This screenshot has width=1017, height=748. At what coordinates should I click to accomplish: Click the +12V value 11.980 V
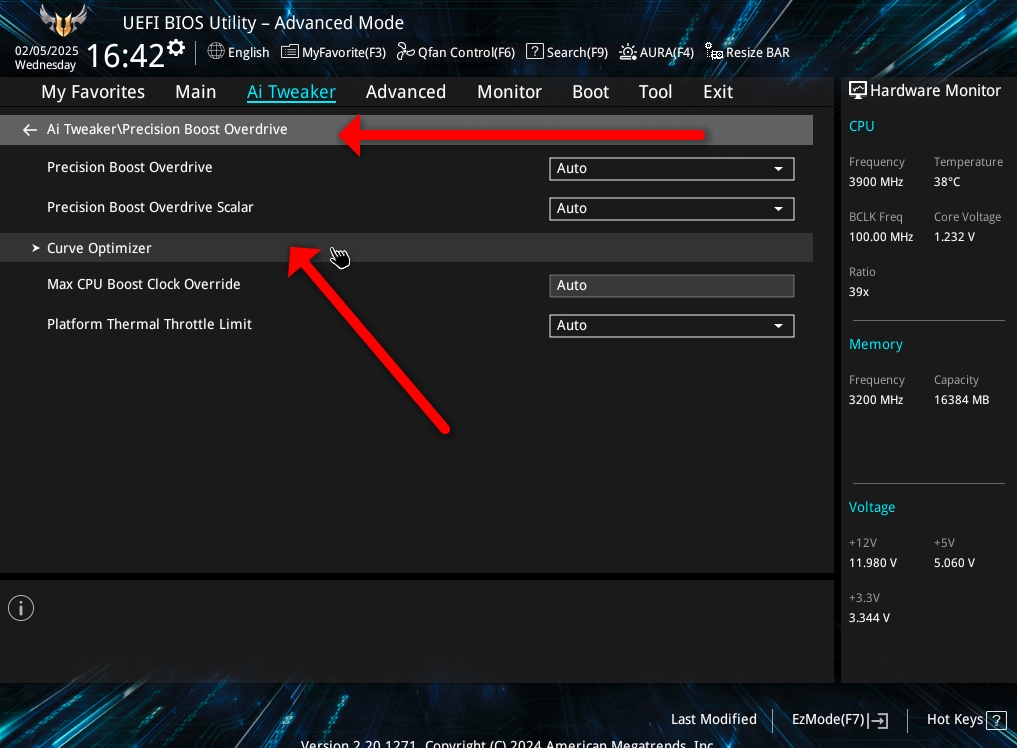pos(873,563)
